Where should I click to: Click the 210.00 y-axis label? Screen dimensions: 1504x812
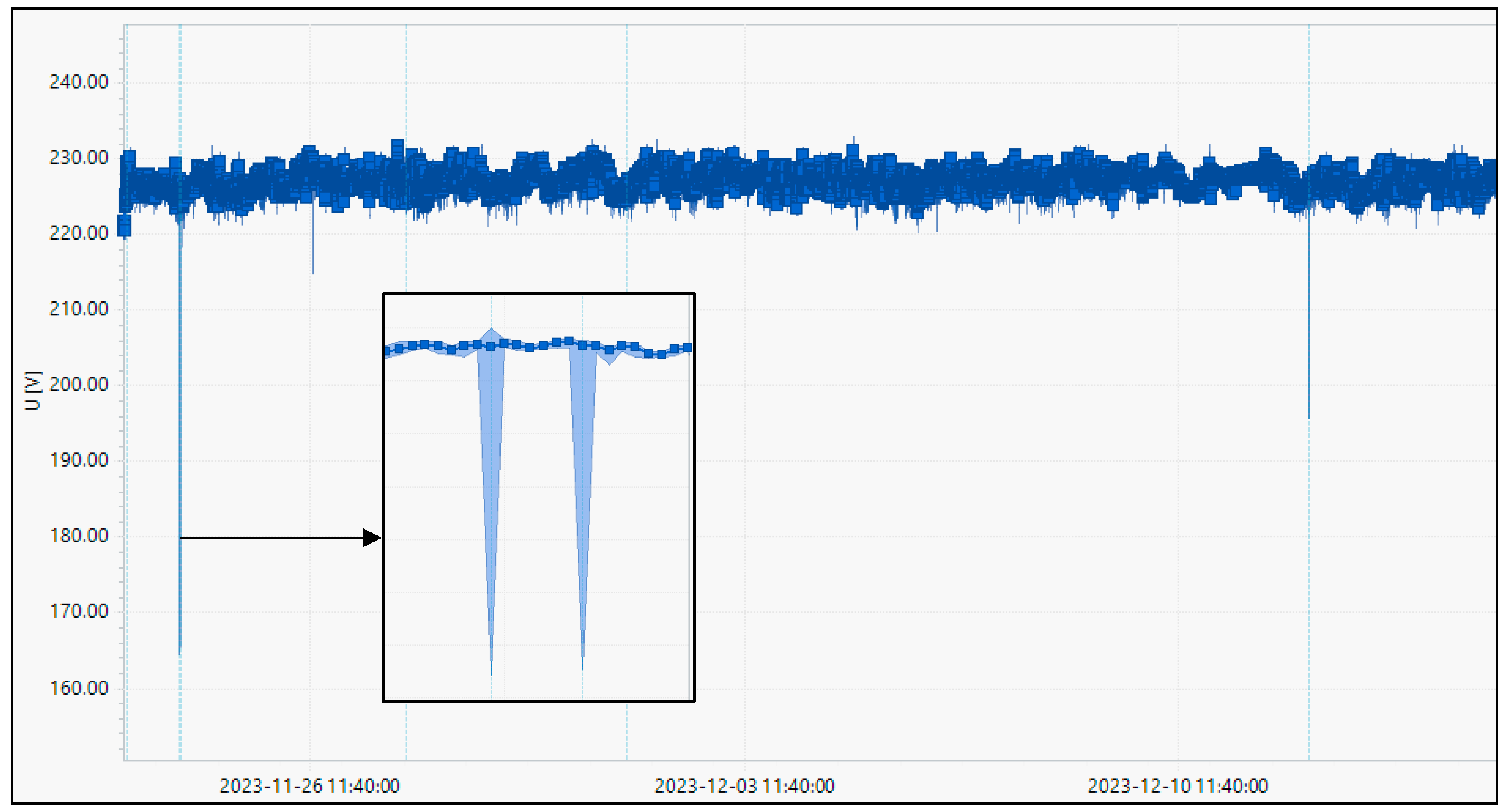[79, 309]
